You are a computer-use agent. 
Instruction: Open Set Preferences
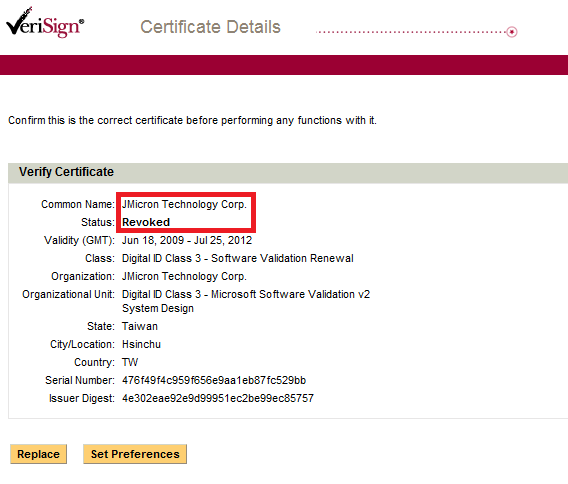tap(135, 454)
